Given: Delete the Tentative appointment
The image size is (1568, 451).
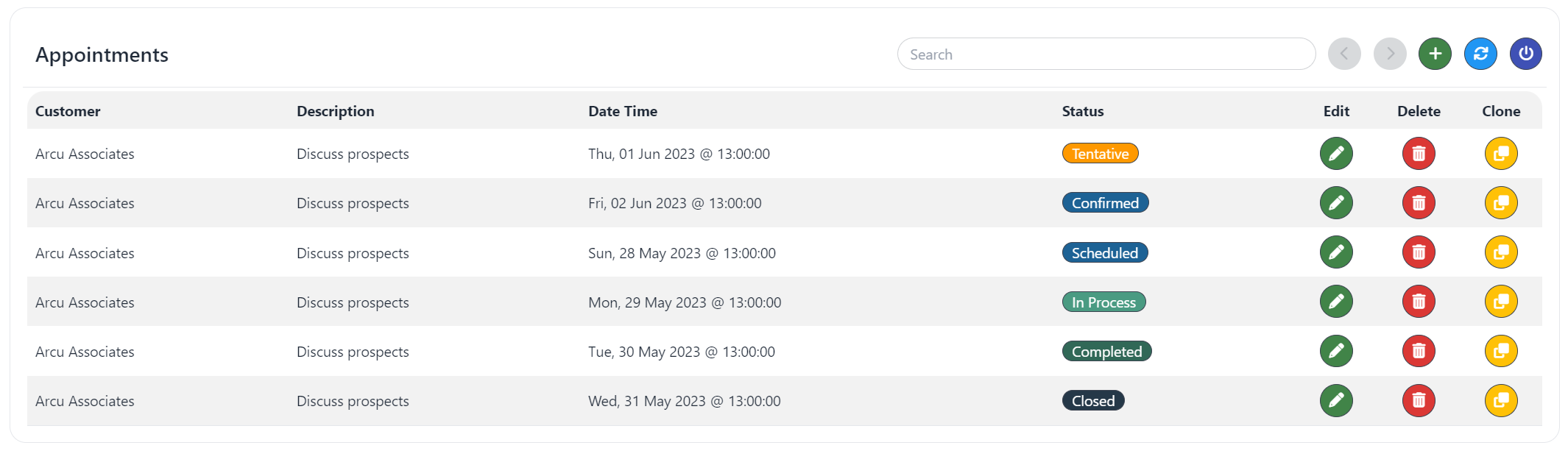Looking at the screenshot, I should pyautogui.click(x=1419, y=154).
